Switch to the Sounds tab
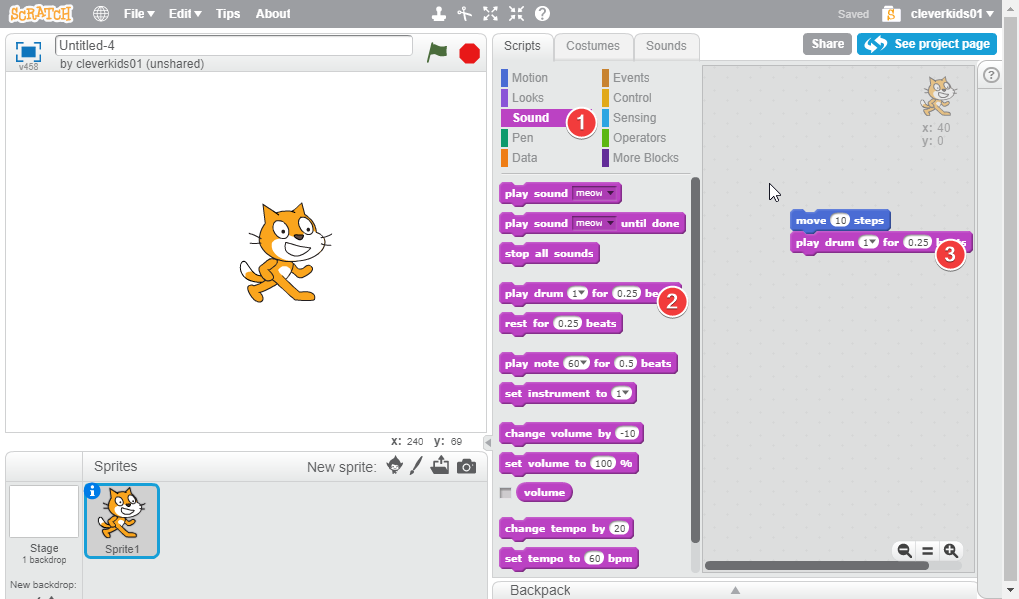The height and width of the screenshot is (599, 1019). coord(666,46)
